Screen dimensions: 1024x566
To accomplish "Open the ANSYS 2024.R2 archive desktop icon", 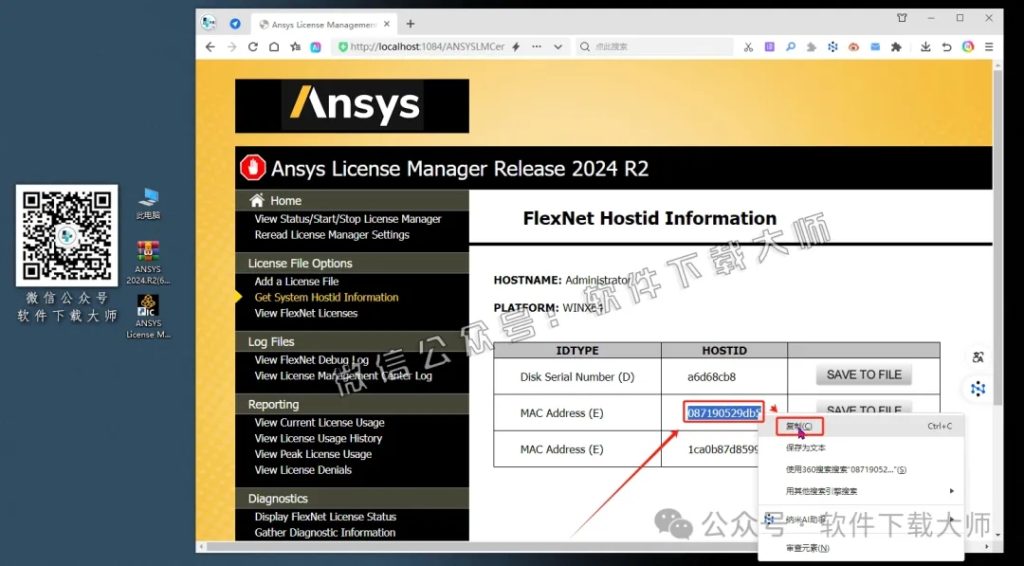I will click(x=148, y=263).
